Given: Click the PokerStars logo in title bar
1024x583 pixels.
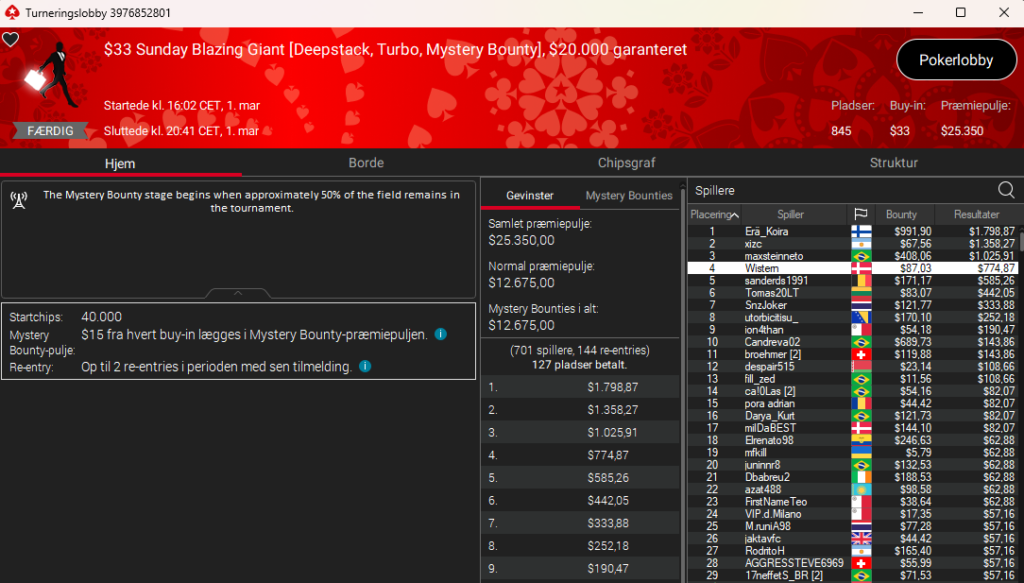Looking at the screenshot, I should click(11, 12).
